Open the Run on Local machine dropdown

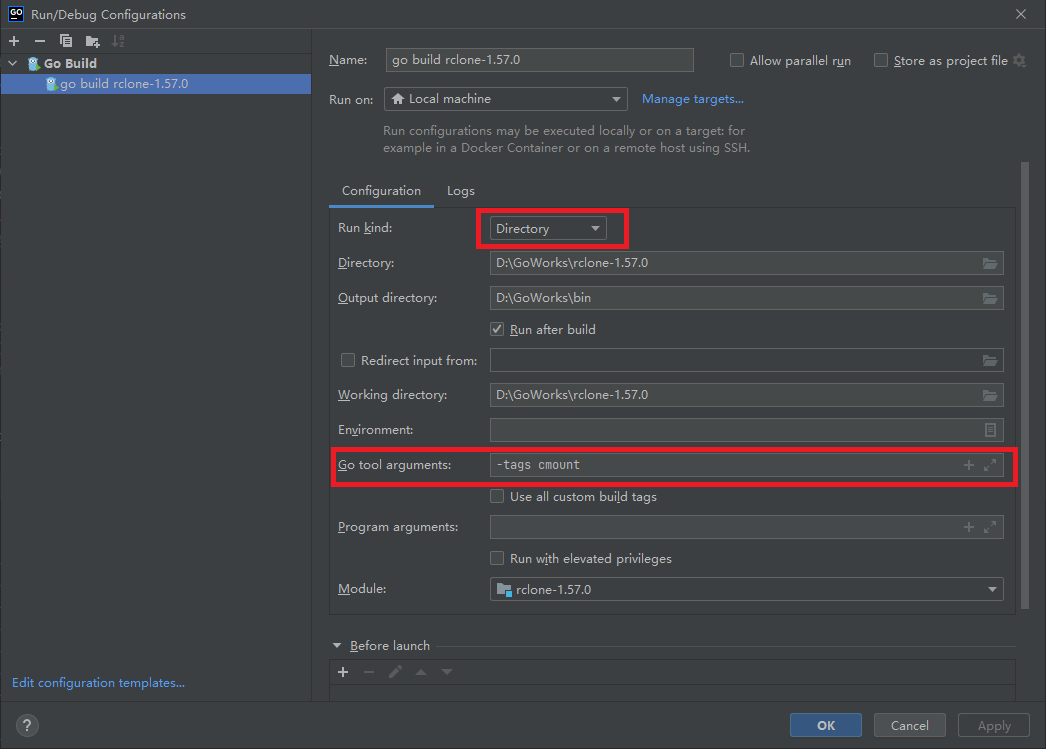tap(506, 99)
